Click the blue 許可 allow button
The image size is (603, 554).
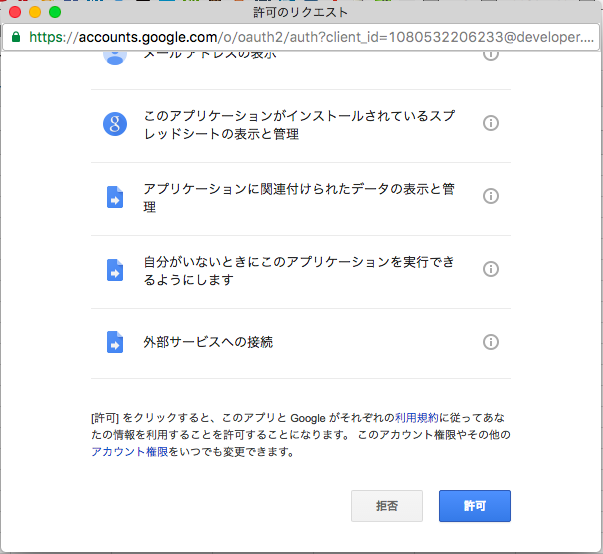point(475,506)
